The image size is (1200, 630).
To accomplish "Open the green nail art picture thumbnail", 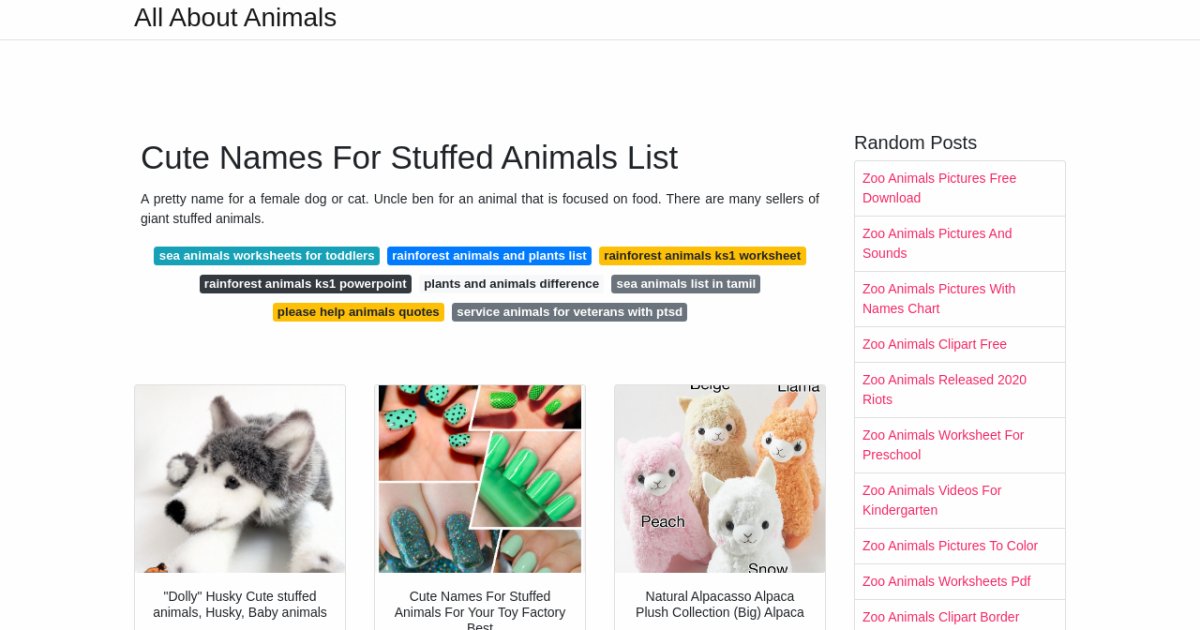I will 479,478.
